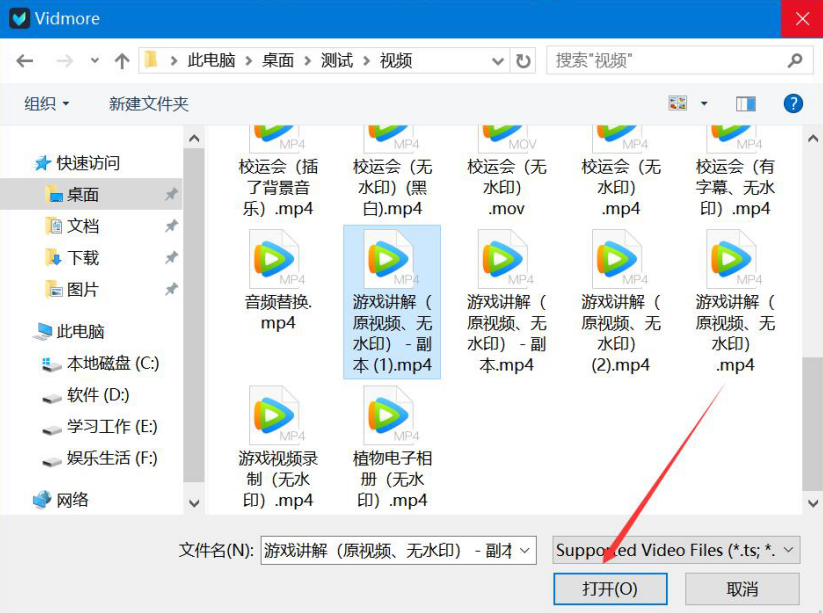Click navigation pane scroll down arrow

194,503
